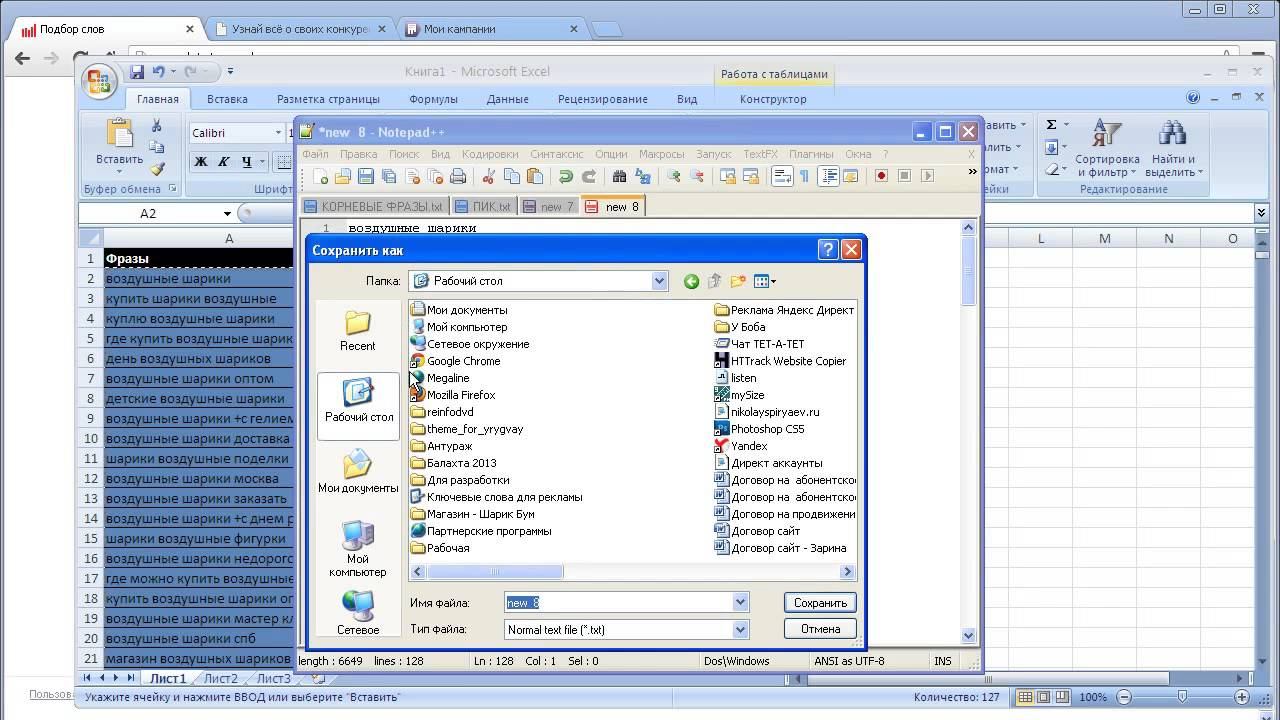Screen dimensions: 1280x720
Task: Toggle the Indent Guide button in Notepad++
Action: 828,176
